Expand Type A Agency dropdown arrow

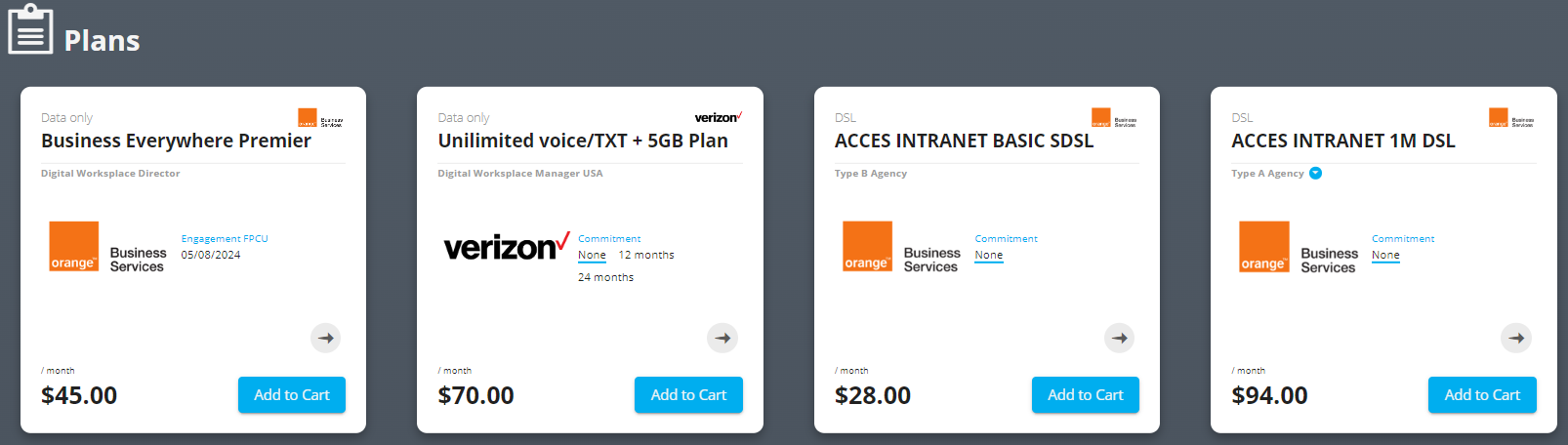click(x=1315, y=173)
